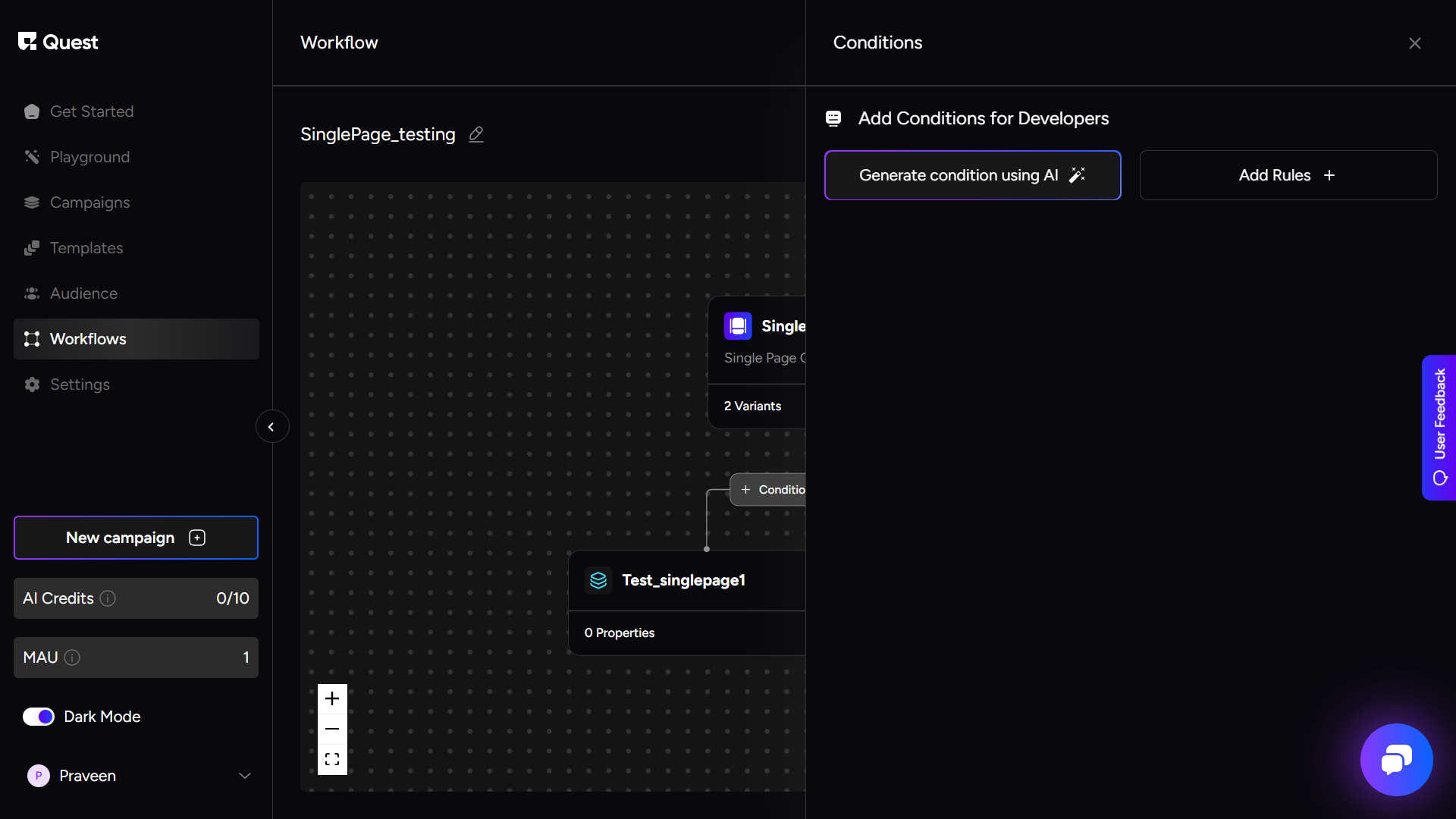This screenshot has width=1456, height=819.
Task: Click the pencil icon beside SinglePage_testing
Action: tap(476, 134)
